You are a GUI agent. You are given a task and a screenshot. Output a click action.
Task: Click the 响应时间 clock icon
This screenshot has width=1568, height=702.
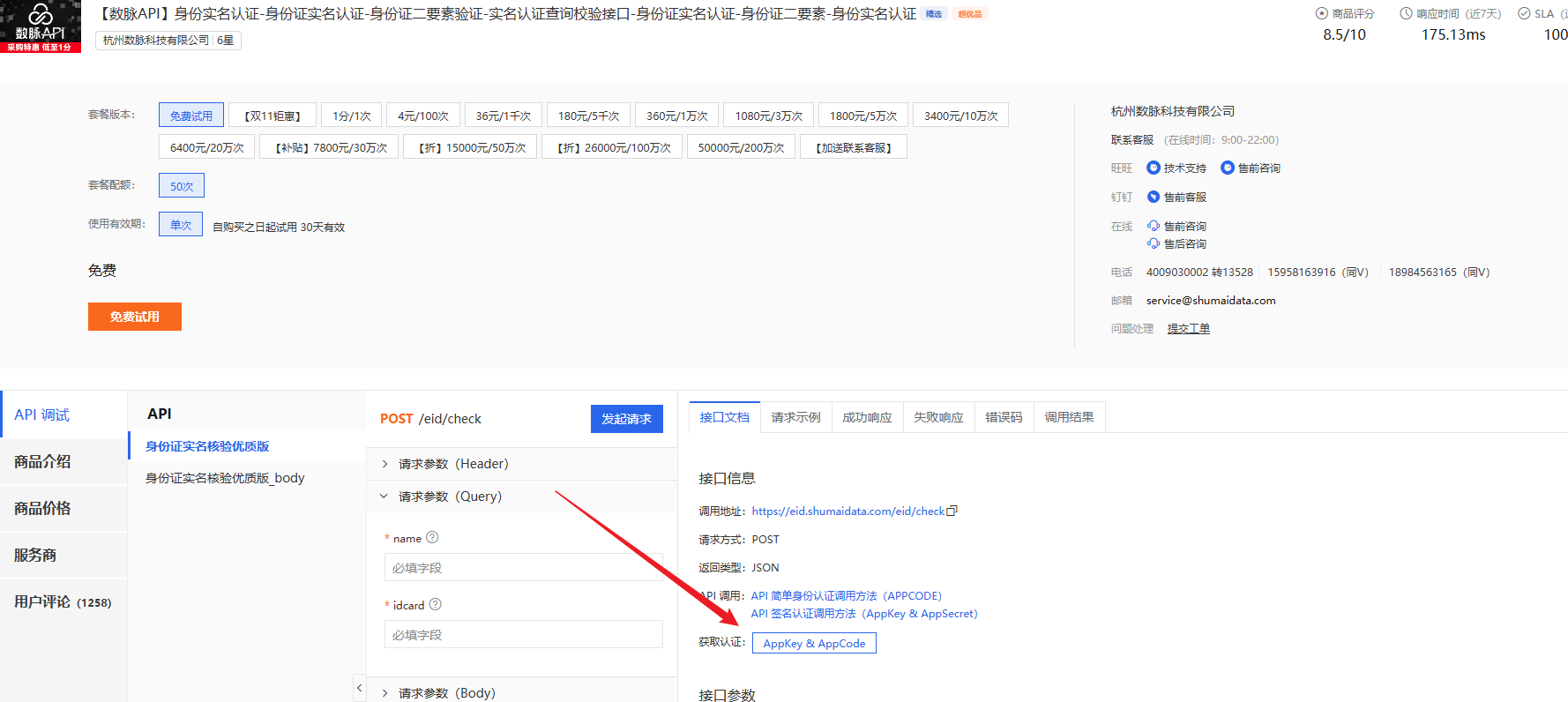[x=1406, y=13]
